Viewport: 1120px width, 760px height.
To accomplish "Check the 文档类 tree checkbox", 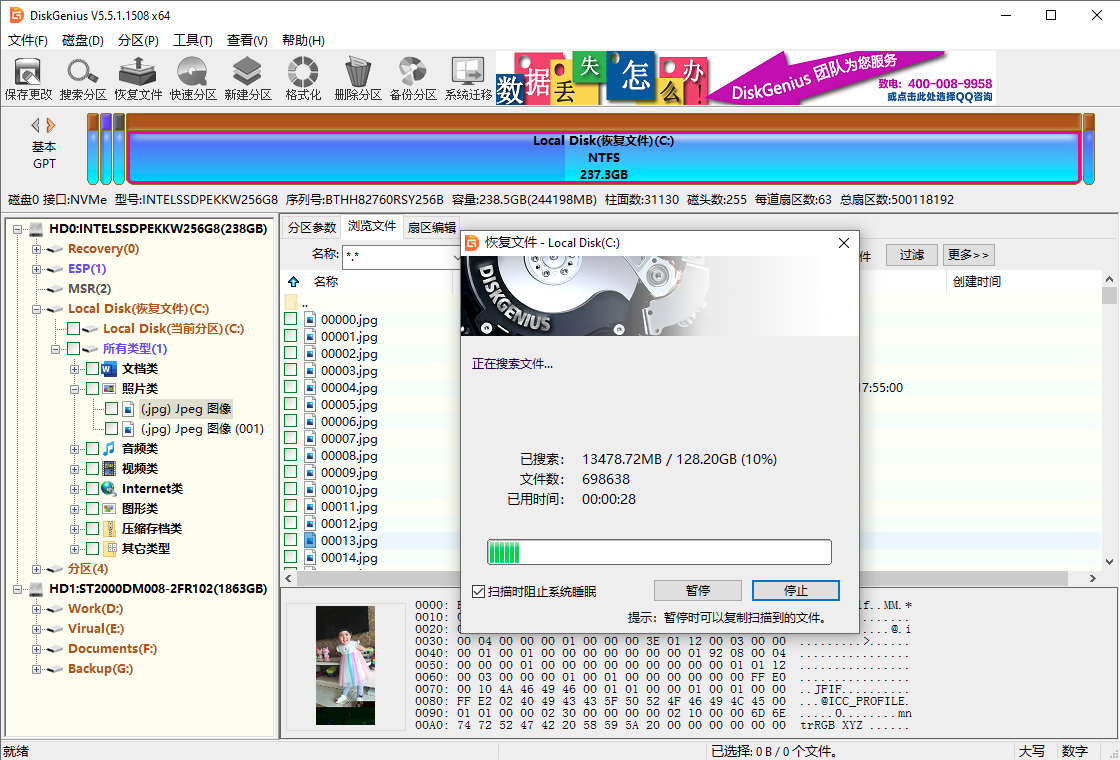I will tap(92, 369).
